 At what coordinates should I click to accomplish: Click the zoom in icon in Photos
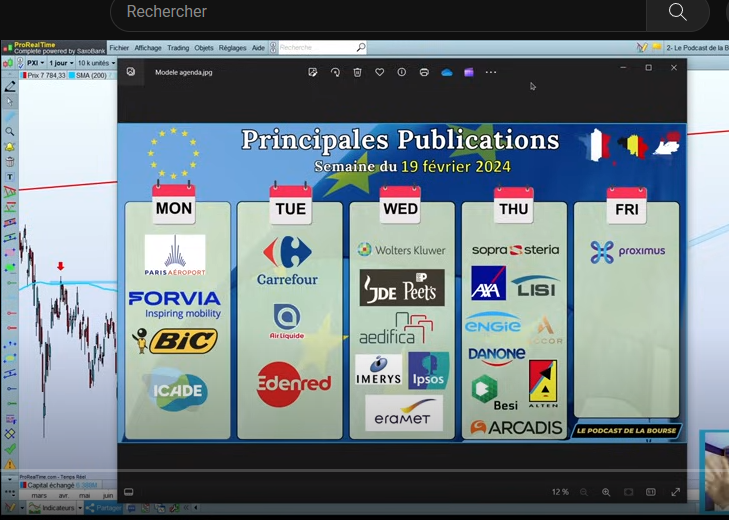click(606, 492)
